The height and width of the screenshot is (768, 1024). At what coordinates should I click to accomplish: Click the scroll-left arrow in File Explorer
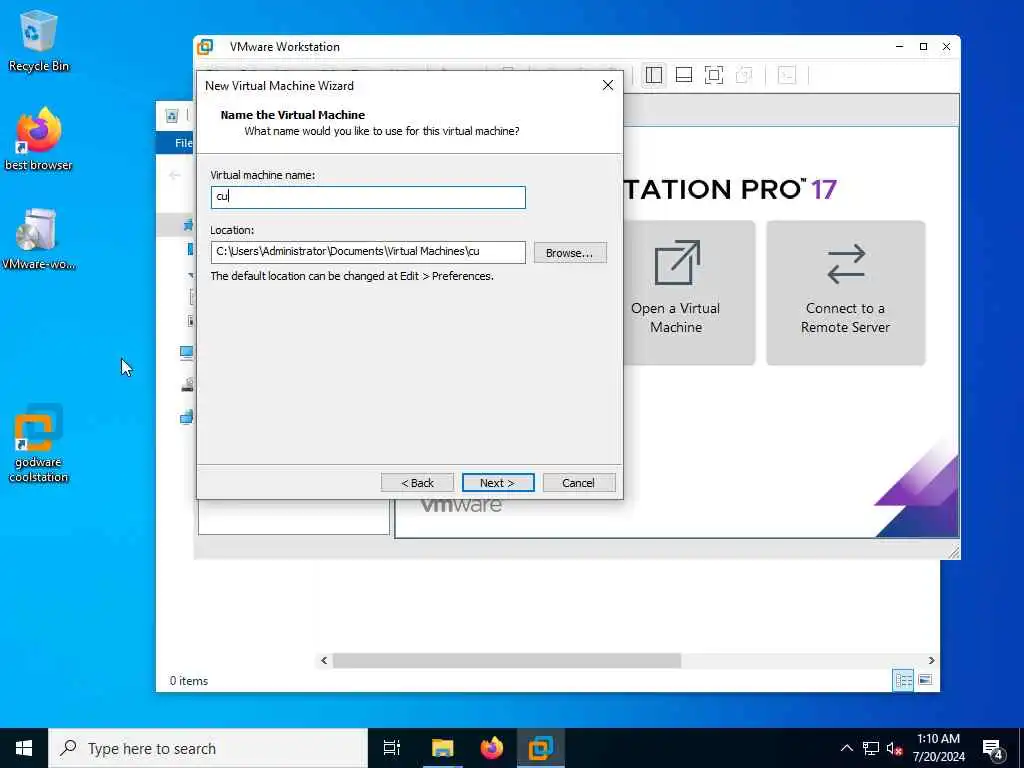pos(324,660)
